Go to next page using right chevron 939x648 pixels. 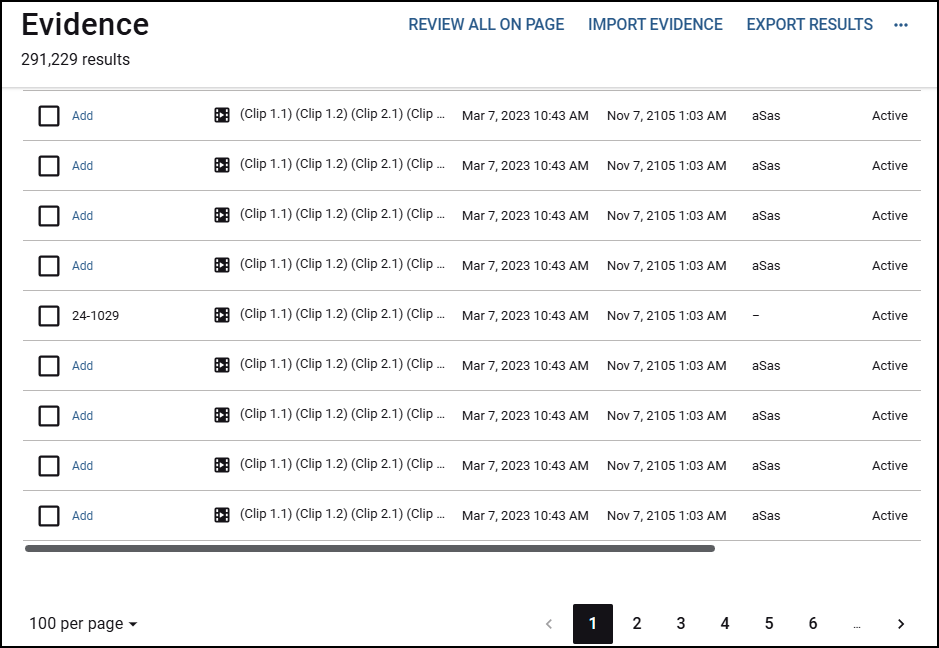[901, 624]
